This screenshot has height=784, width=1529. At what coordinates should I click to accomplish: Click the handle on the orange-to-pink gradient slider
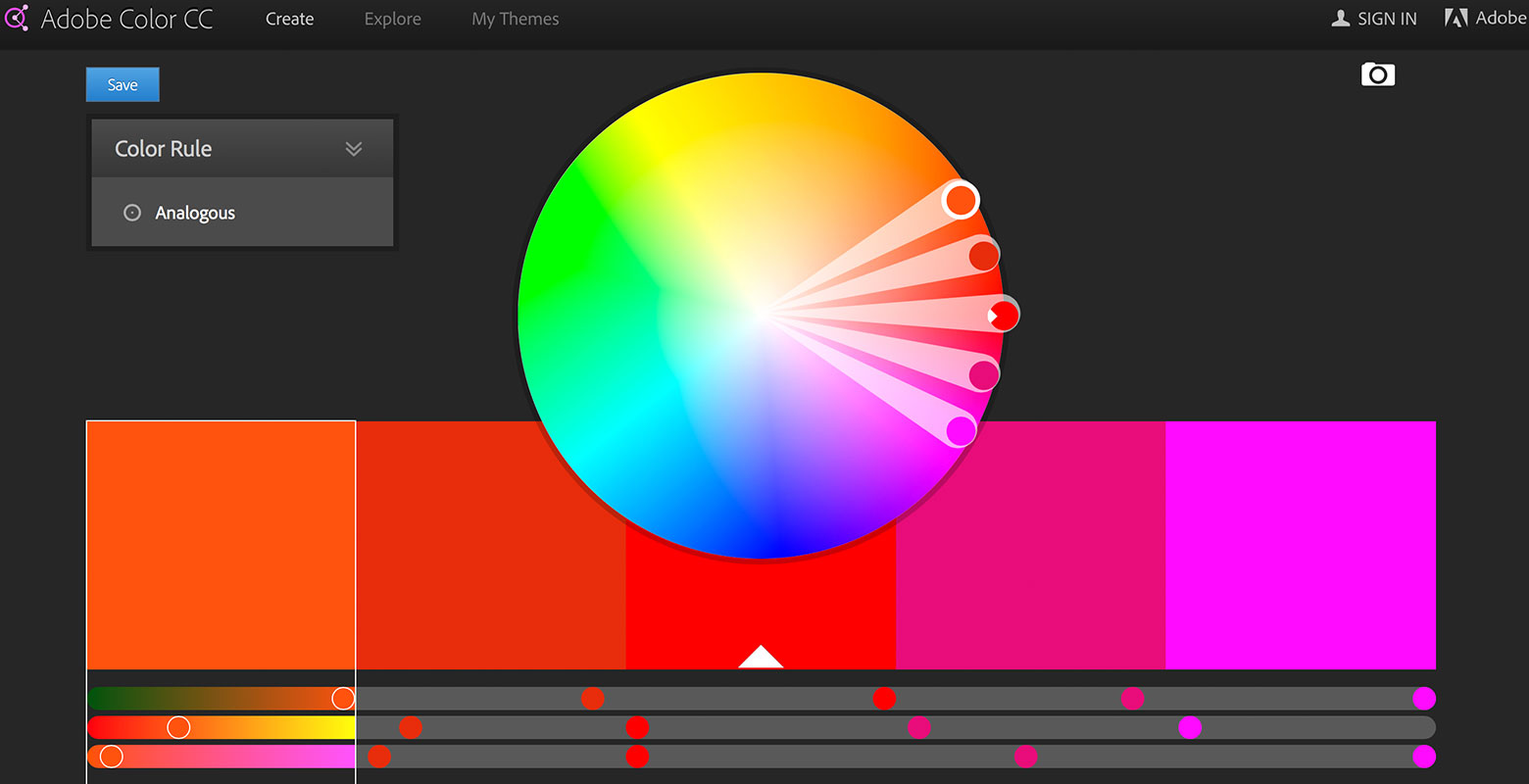pos(112,757)
